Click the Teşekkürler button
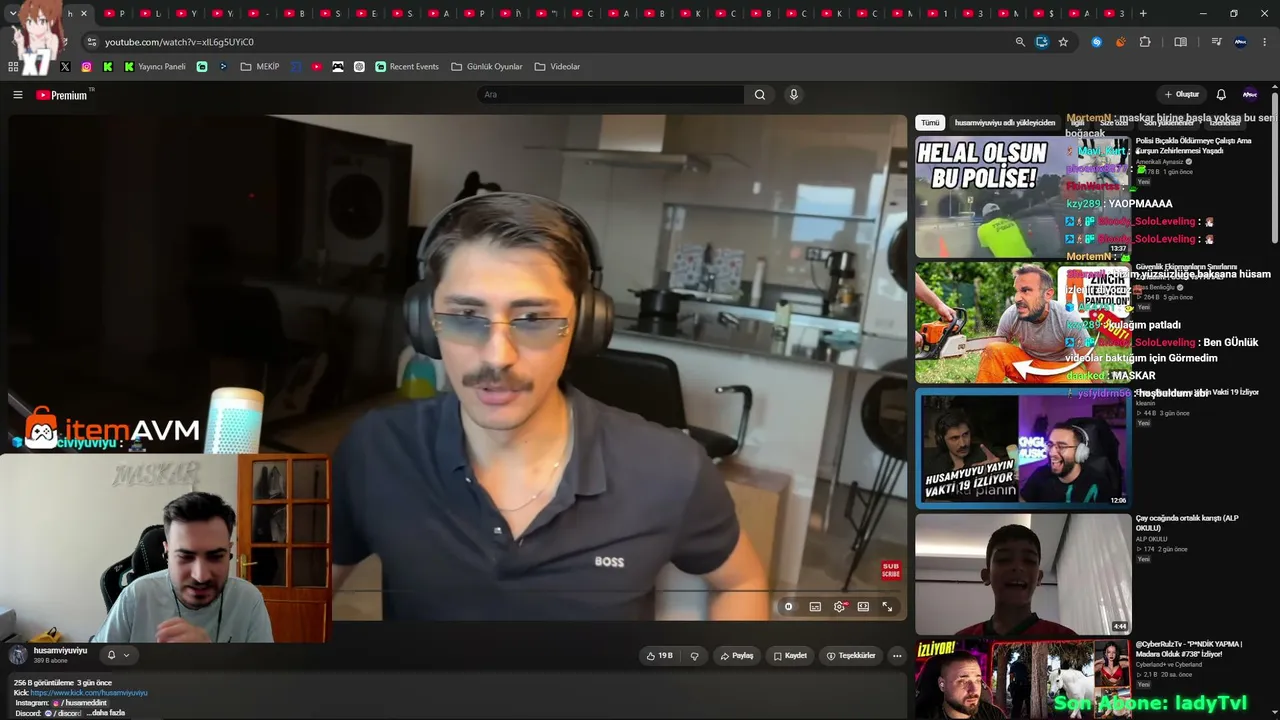Viewport: 1280px width, 720px height. click(x=851, y=656)
